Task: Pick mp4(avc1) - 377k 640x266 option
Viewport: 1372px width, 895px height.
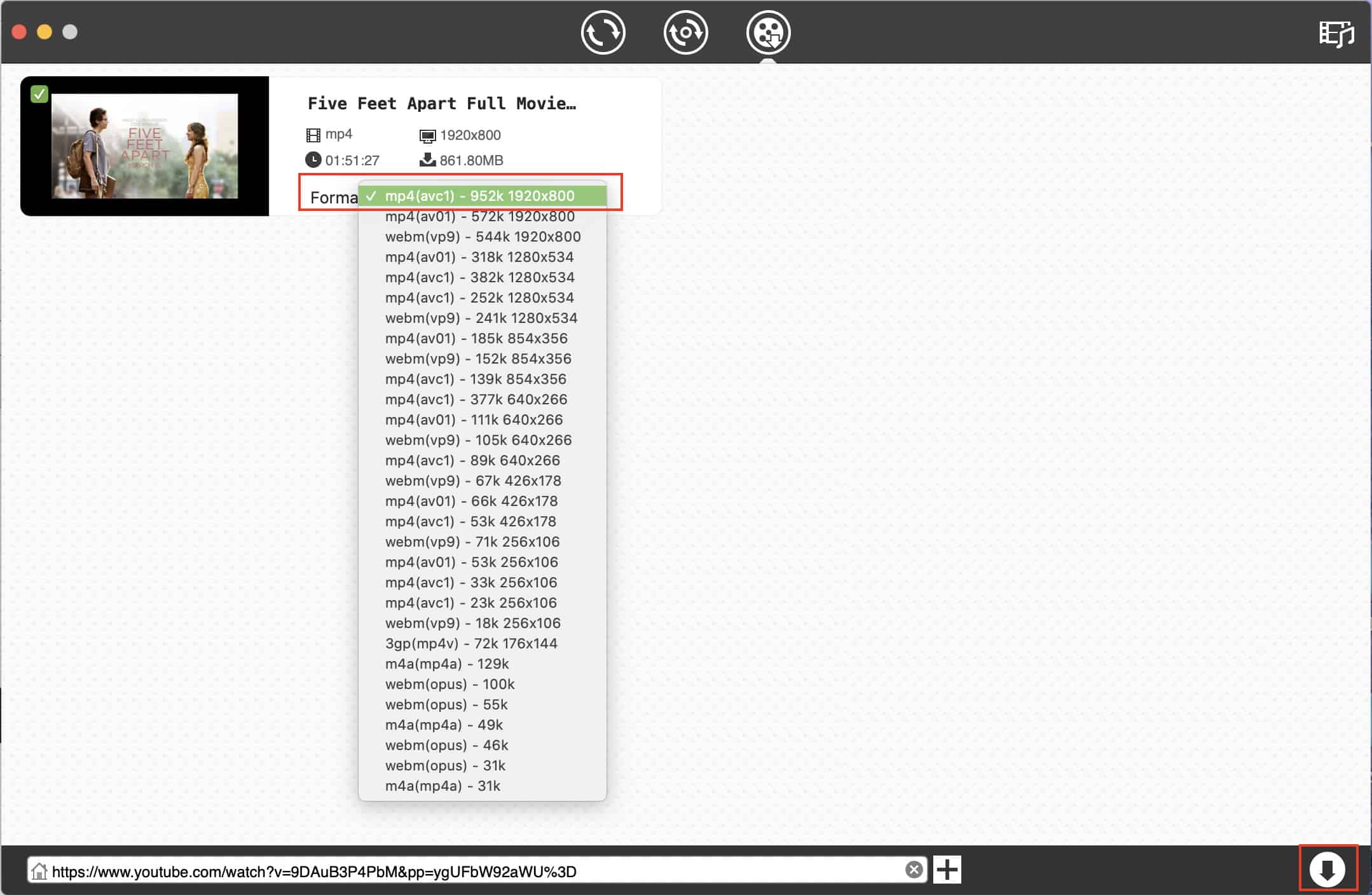Action: 476,399
